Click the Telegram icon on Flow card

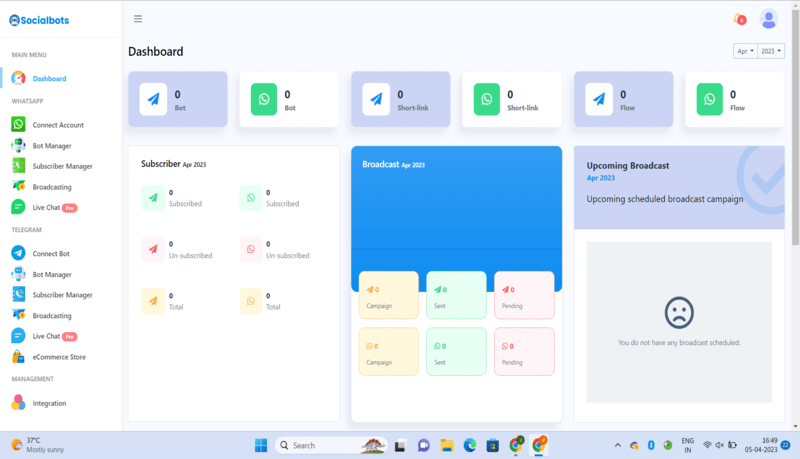[x=599, y=99]
